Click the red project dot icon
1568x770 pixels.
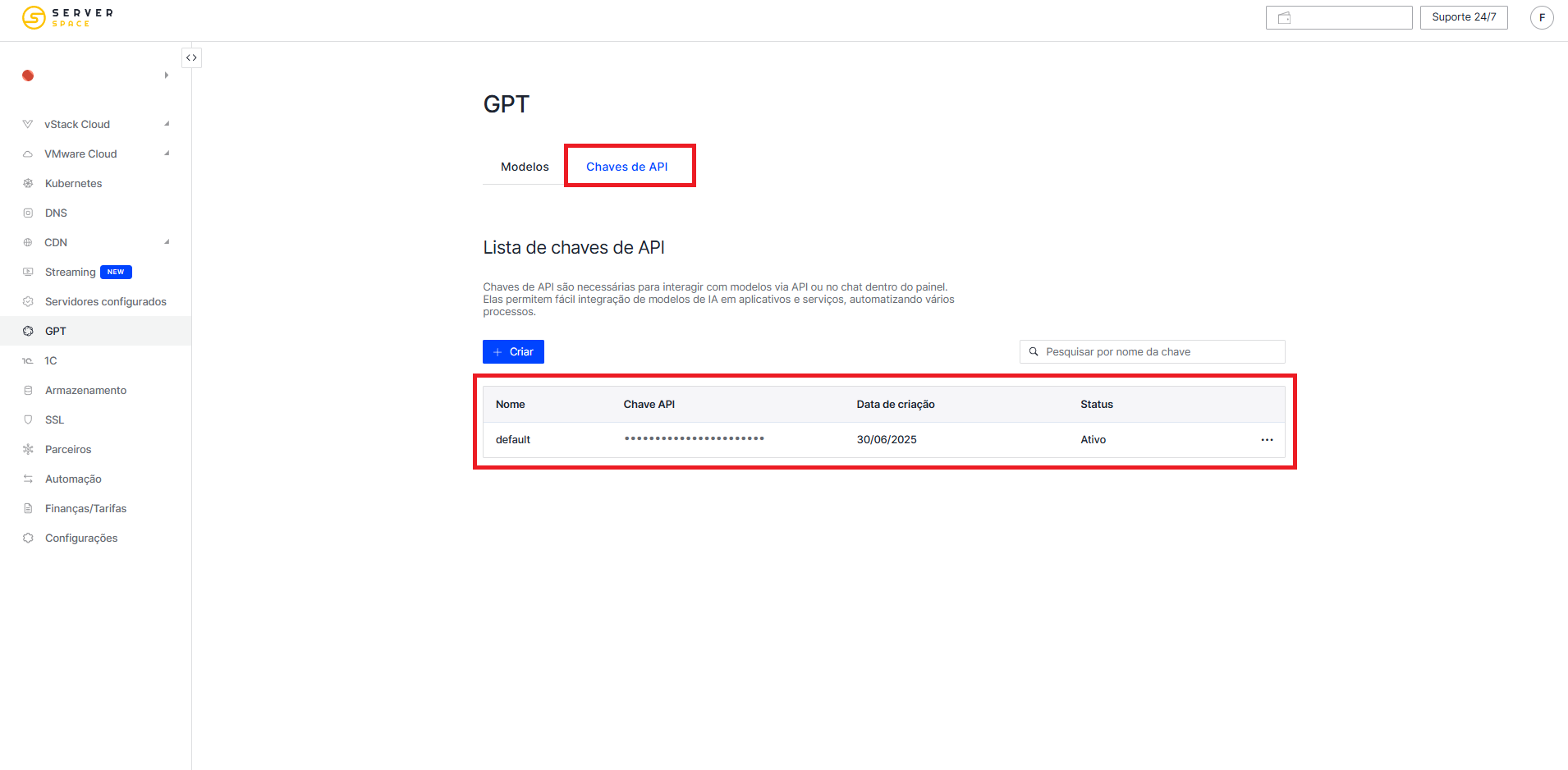coord(28,76)
